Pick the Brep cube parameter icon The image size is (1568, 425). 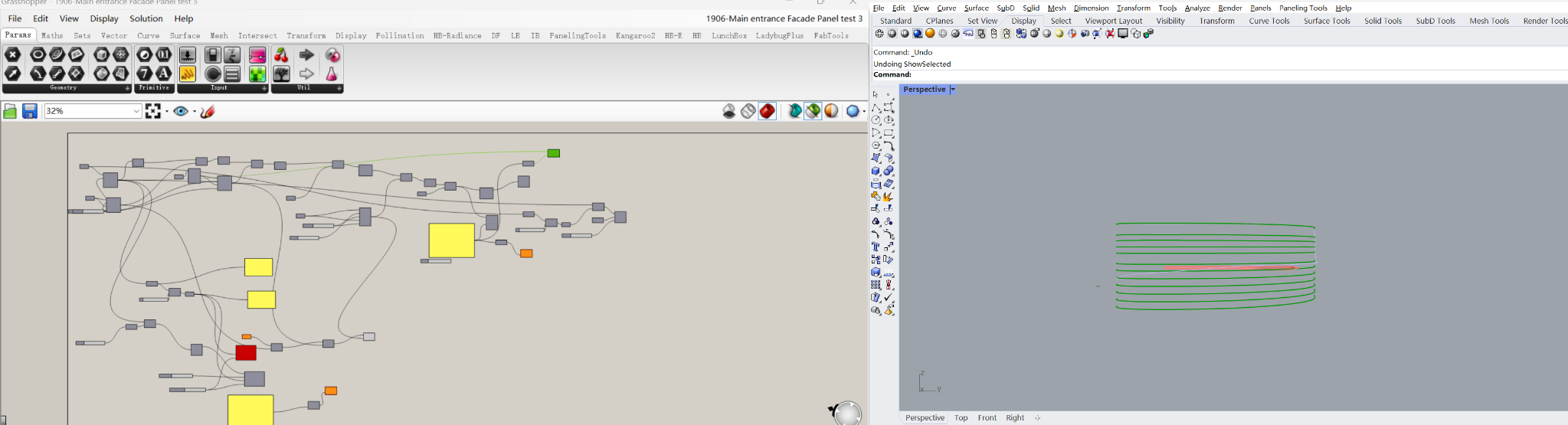click(x=102, y=54)
